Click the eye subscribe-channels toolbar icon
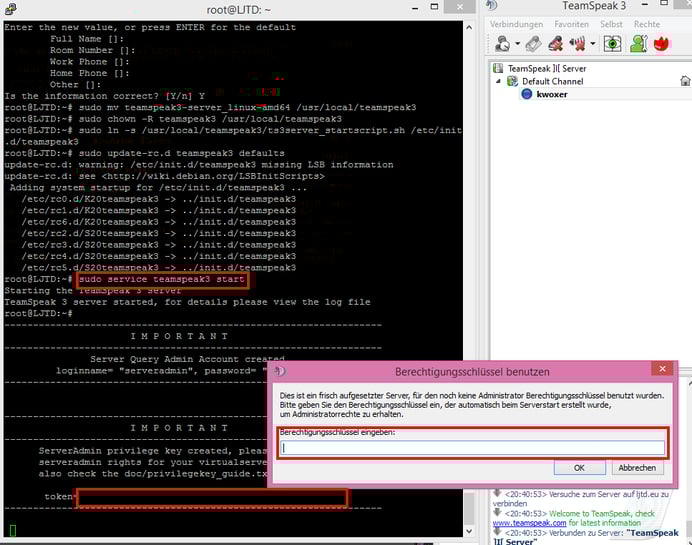Viewport: 692px width, 545px height. point(612,44)
